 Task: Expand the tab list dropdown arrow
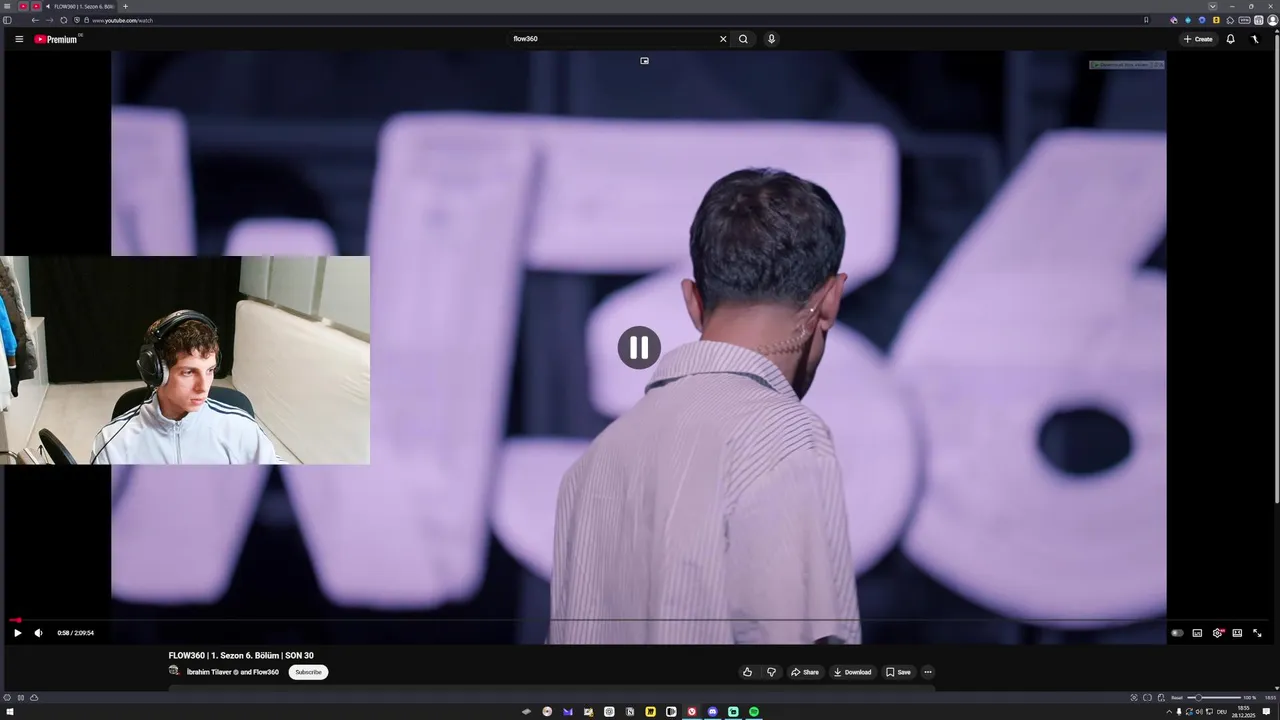(1213, 6)
